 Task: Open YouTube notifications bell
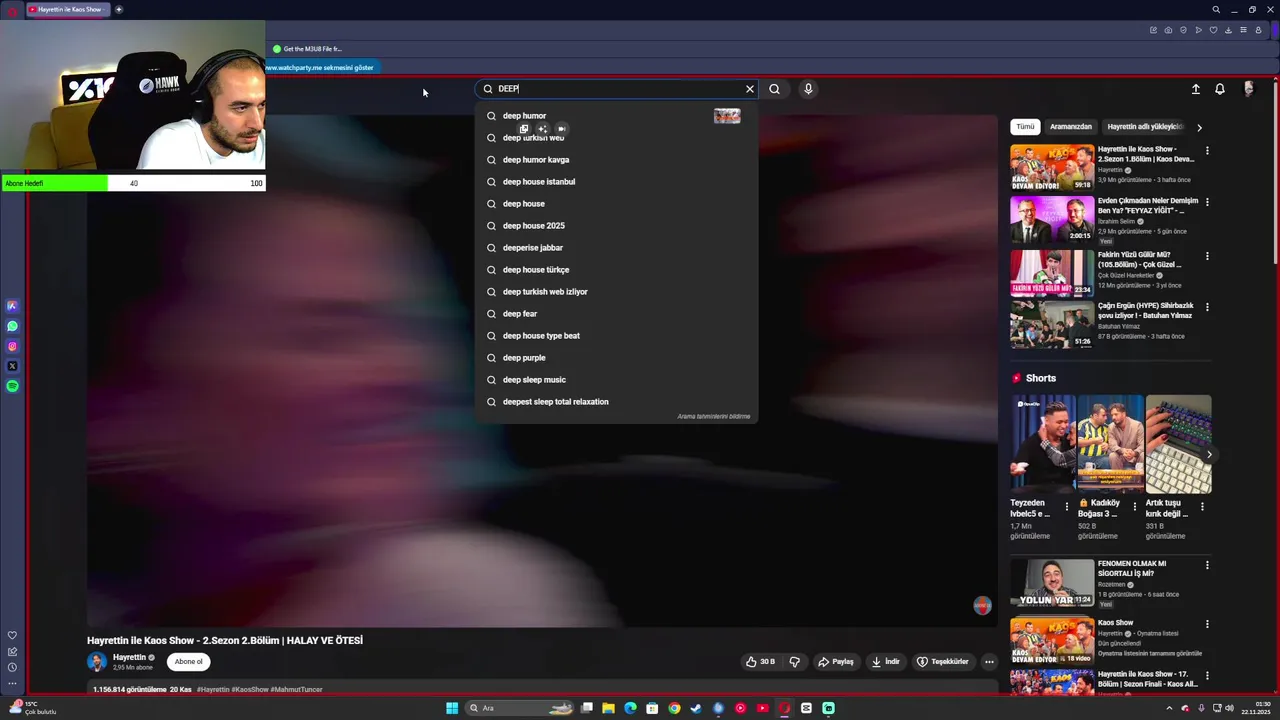tap(1220, 89)
